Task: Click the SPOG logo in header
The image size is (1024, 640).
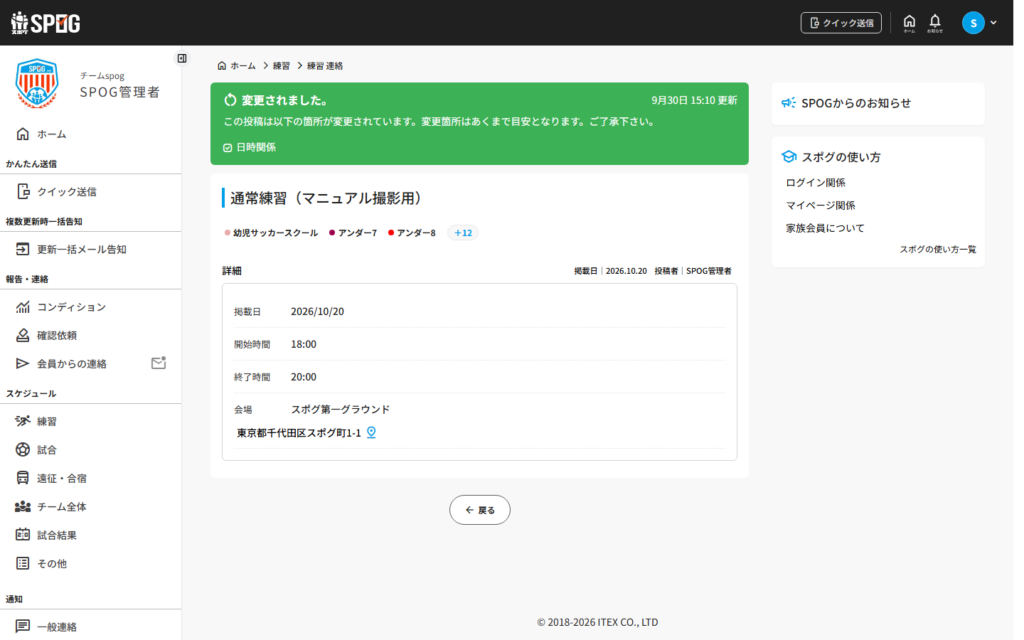Action: pos(46,23)
